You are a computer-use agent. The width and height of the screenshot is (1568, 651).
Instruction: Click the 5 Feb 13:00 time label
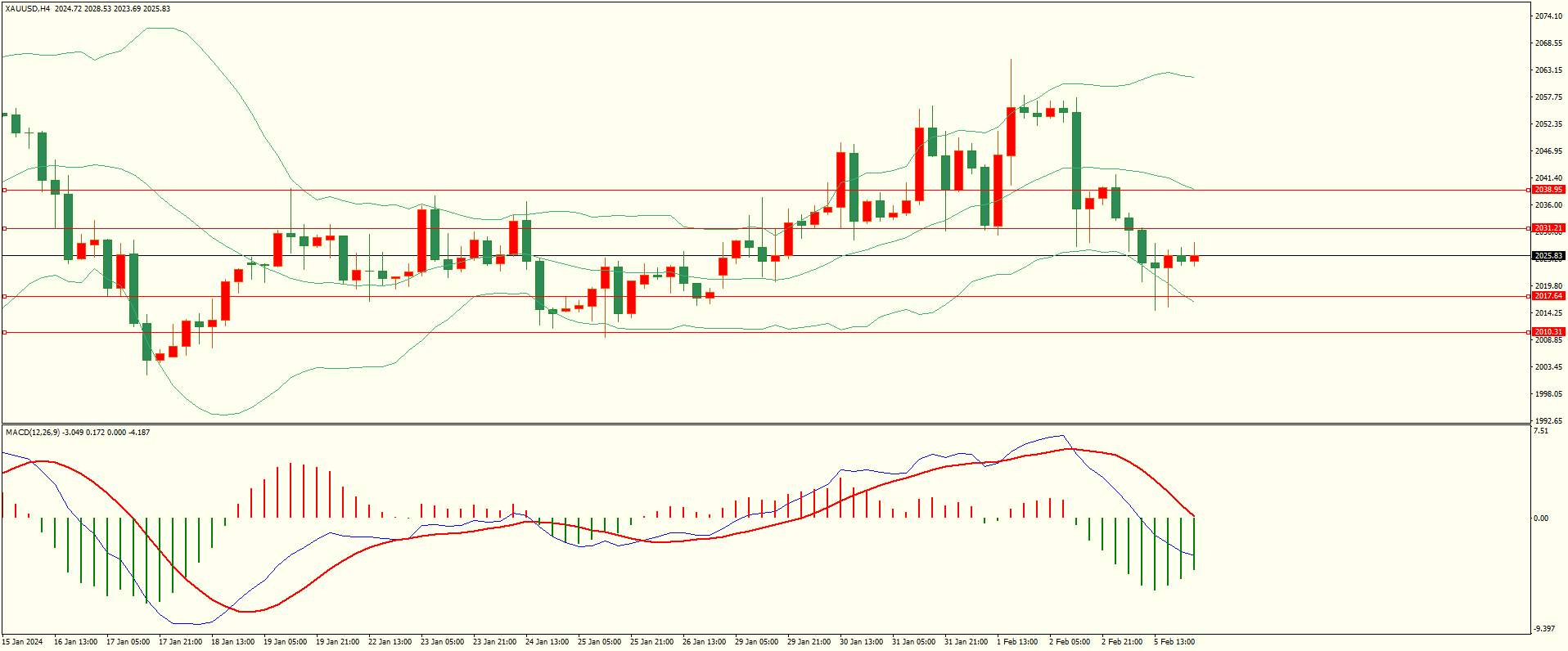1174,642
